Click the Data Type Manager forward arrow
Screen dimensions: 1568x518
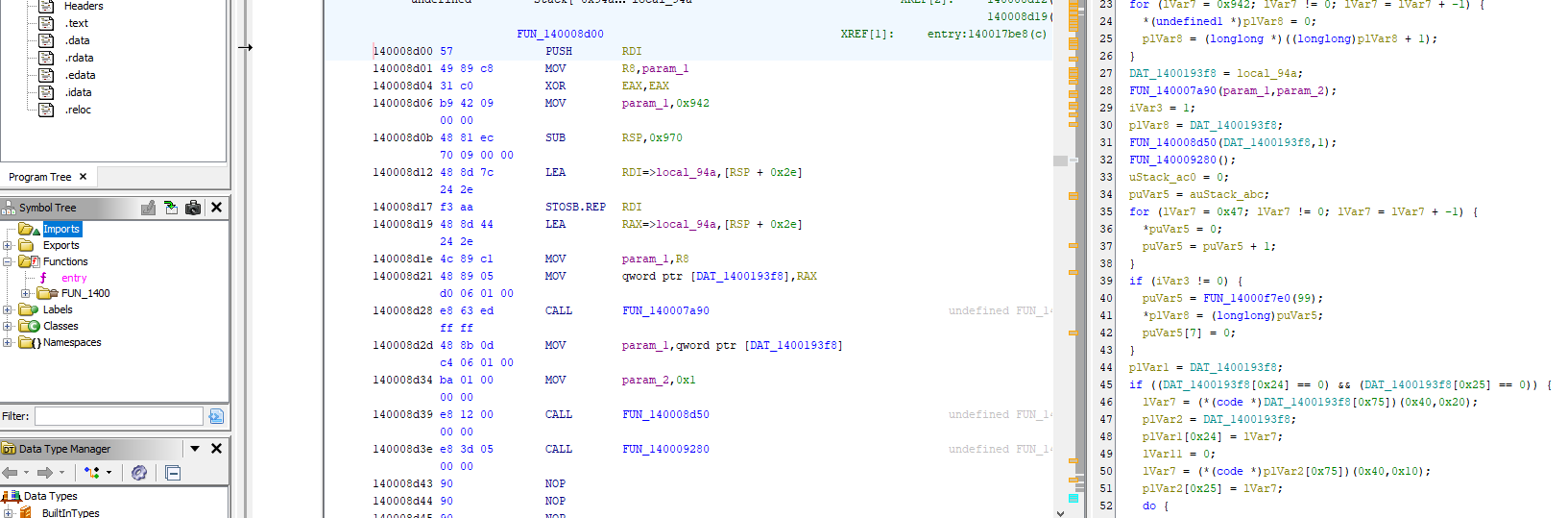coord(44,473)
